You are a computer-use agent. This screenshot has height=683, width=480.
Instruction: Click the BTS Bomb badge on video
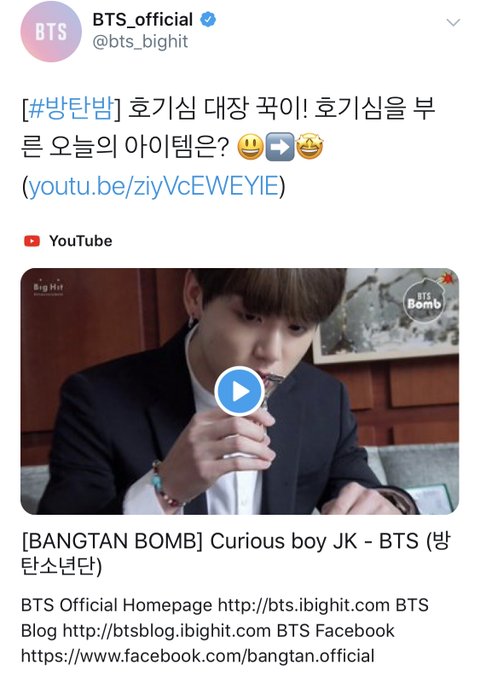pos(423,301)
